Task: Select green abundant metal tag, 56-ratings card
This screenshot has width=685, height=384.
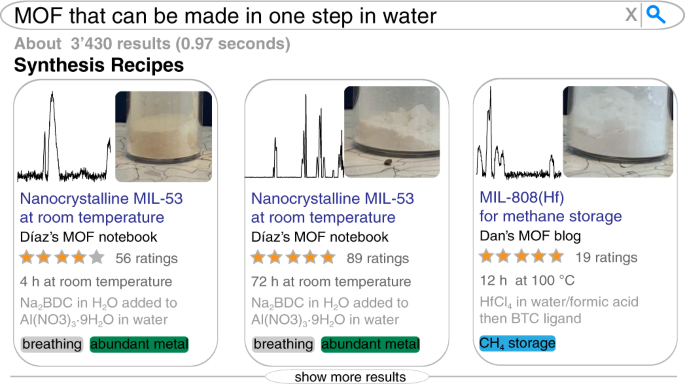Action: (139, 344)
